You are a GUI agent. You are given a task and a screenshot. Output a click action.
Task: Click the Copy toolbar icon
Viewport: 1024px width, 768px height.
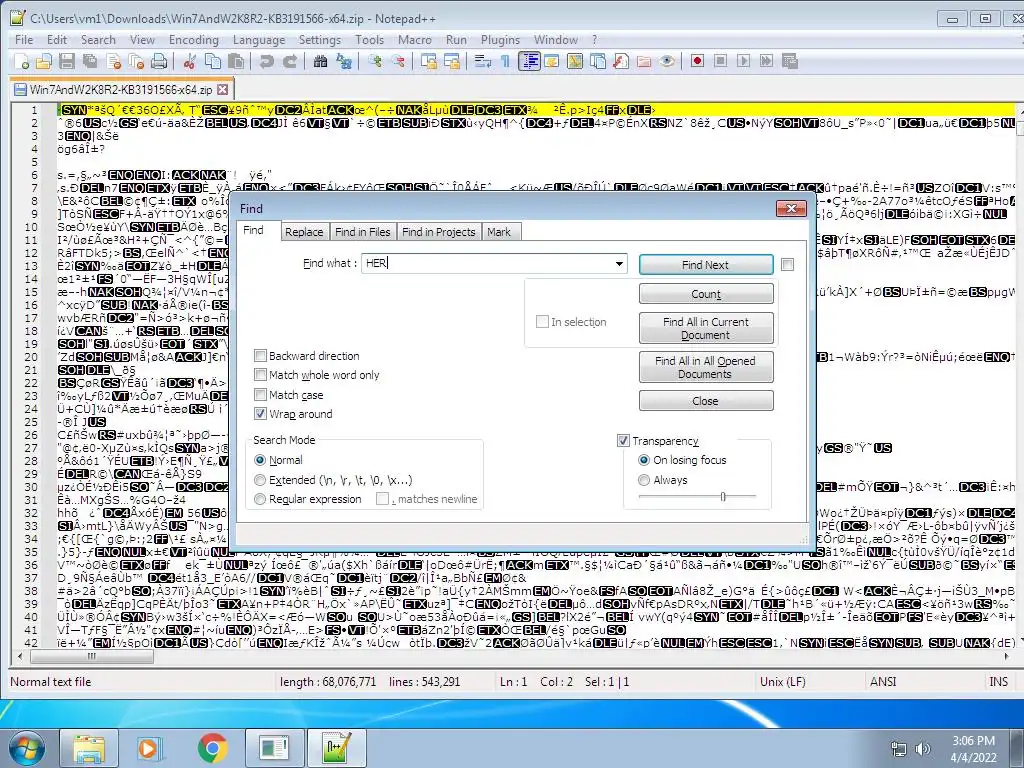coord(213,61)
